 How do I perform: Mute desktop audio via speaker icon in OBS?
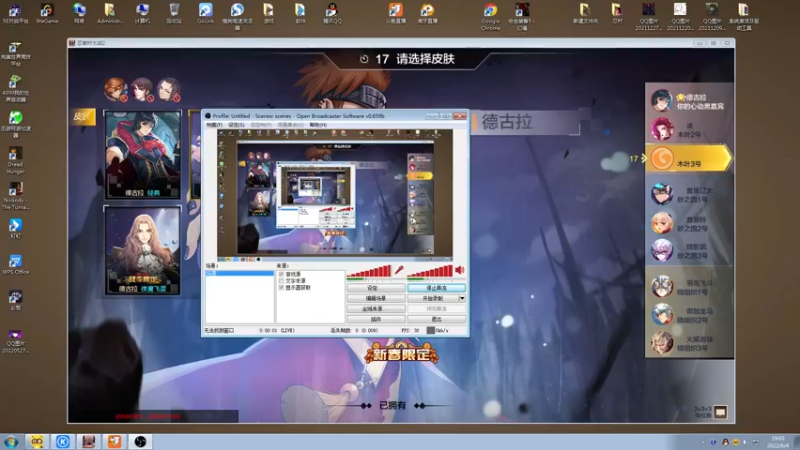460,269
